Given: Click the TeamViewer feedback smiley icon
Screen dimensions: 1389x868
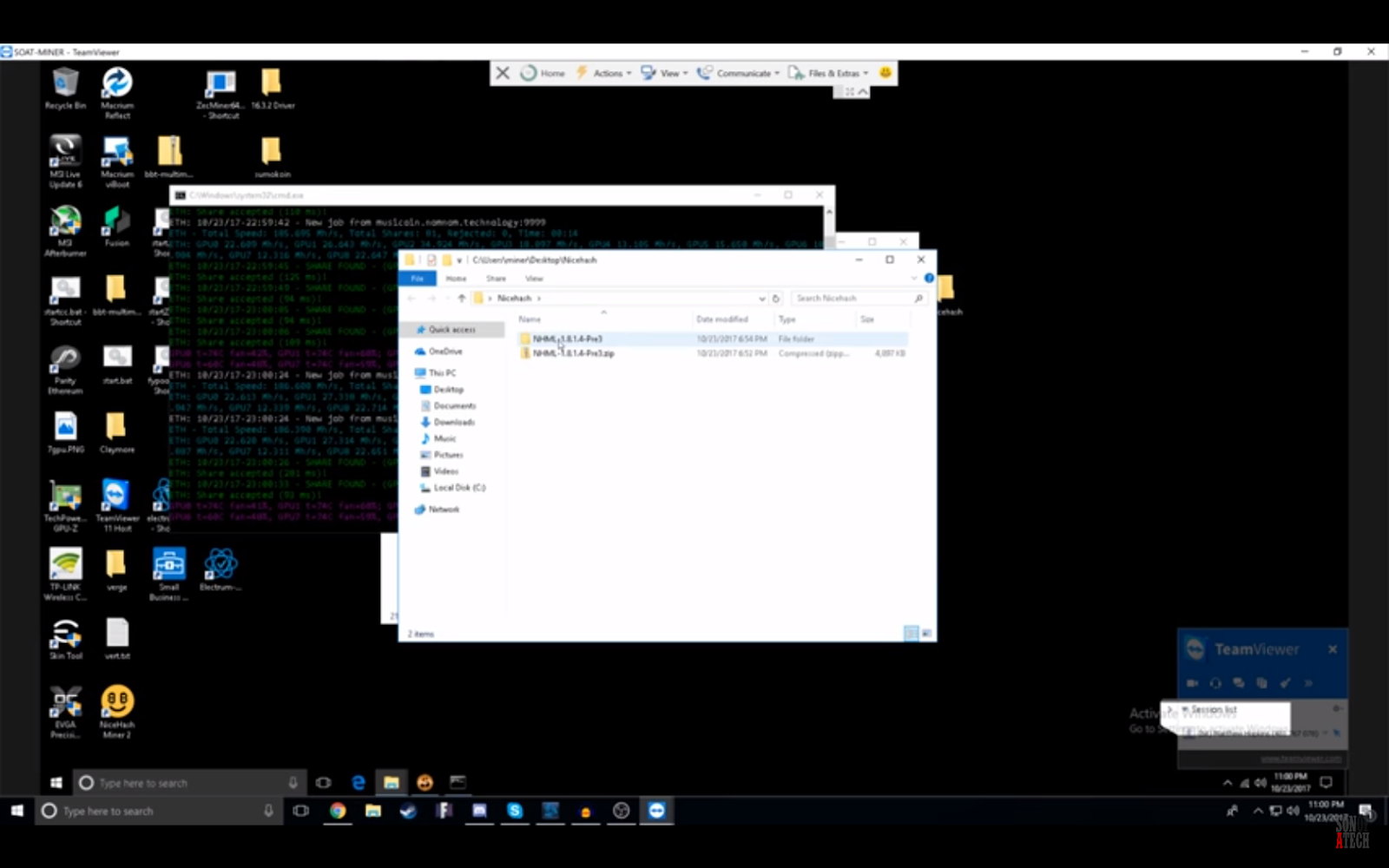Looking at the screenshot, I should tap(885, 73).
